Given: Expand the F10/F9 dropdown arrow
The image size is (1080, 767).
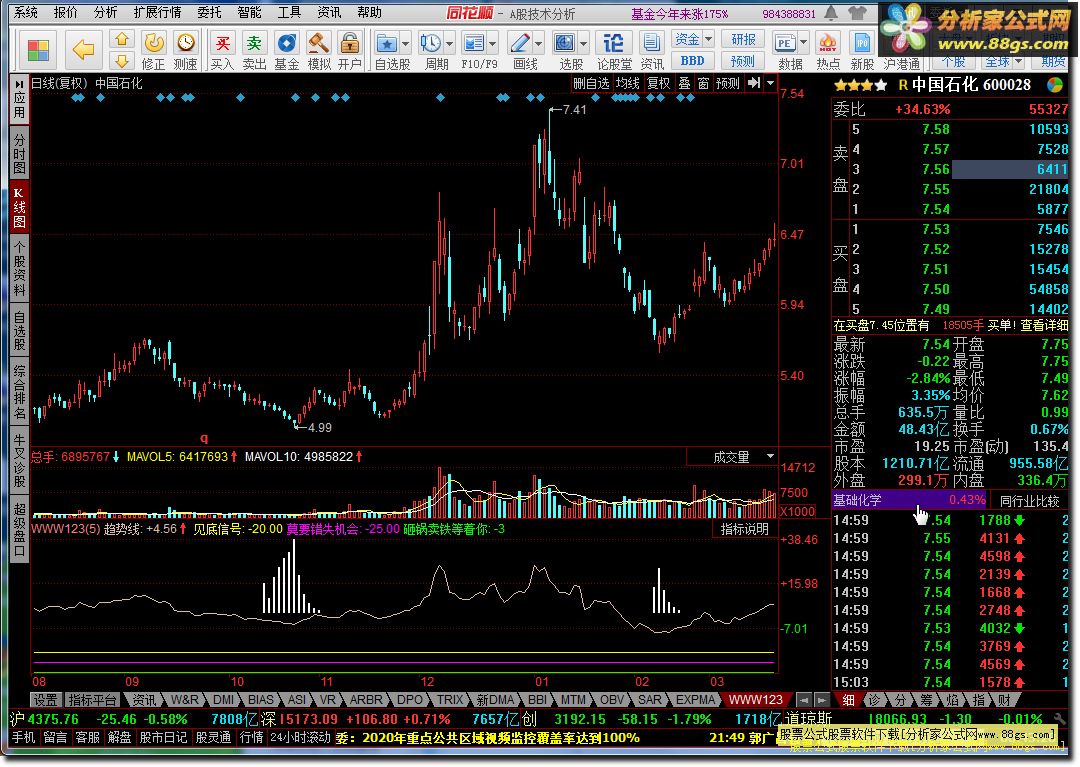Looking at the screenshot, I should coord(492,44).
